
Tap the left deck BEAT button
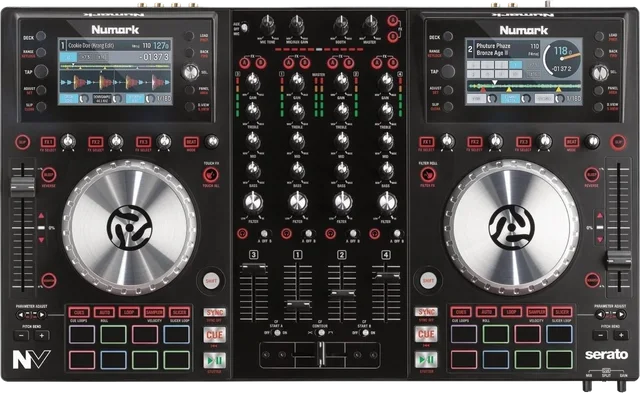[191, 142]
